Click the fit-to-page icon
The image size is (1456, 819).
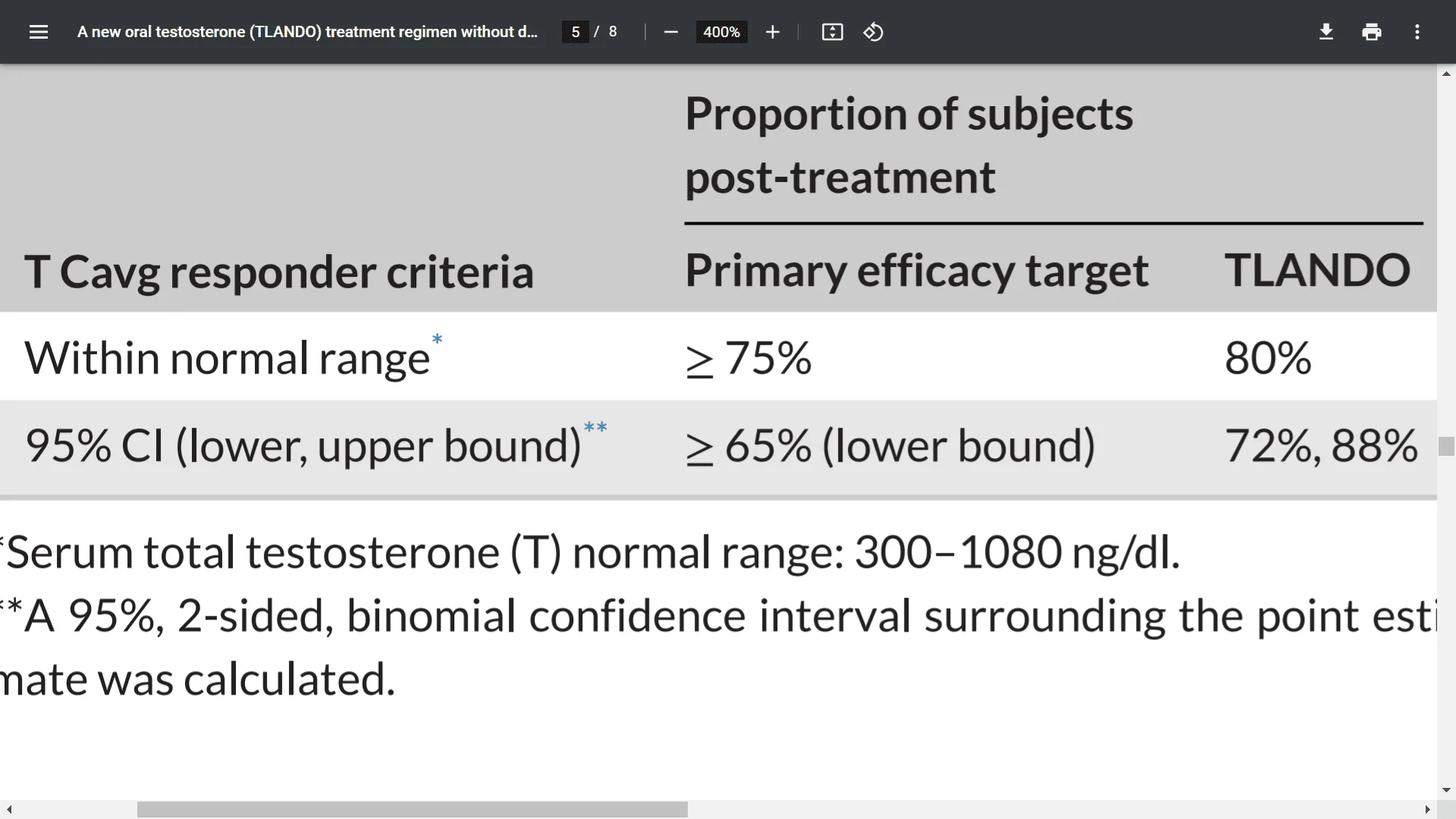point(832,32)
